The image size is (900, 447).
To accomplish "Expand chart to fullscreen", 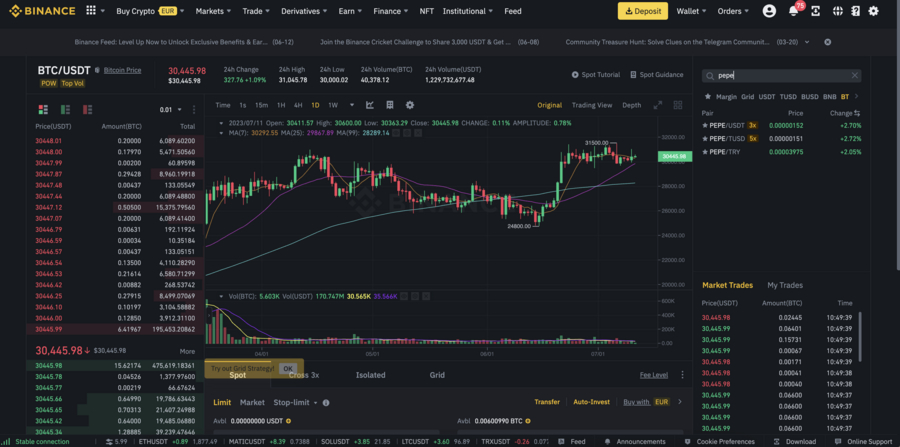I will click(658, 105).
